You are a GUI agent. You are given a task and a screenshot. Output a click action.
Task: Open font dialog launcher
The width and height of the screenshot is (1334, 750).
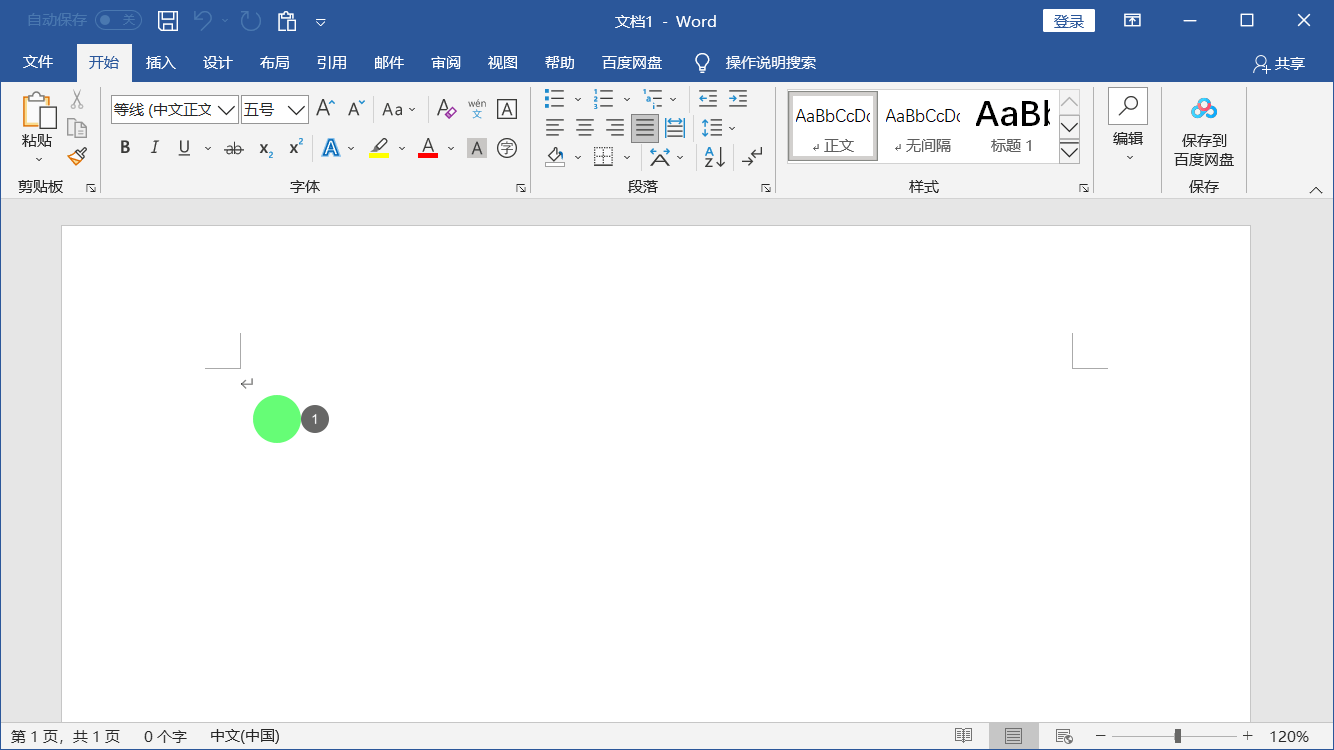[521, 188]
